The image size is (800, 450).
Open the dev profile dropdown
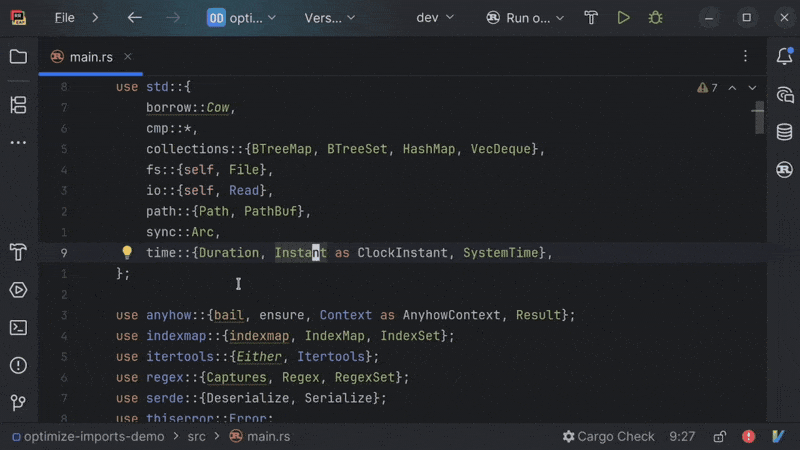435,18
